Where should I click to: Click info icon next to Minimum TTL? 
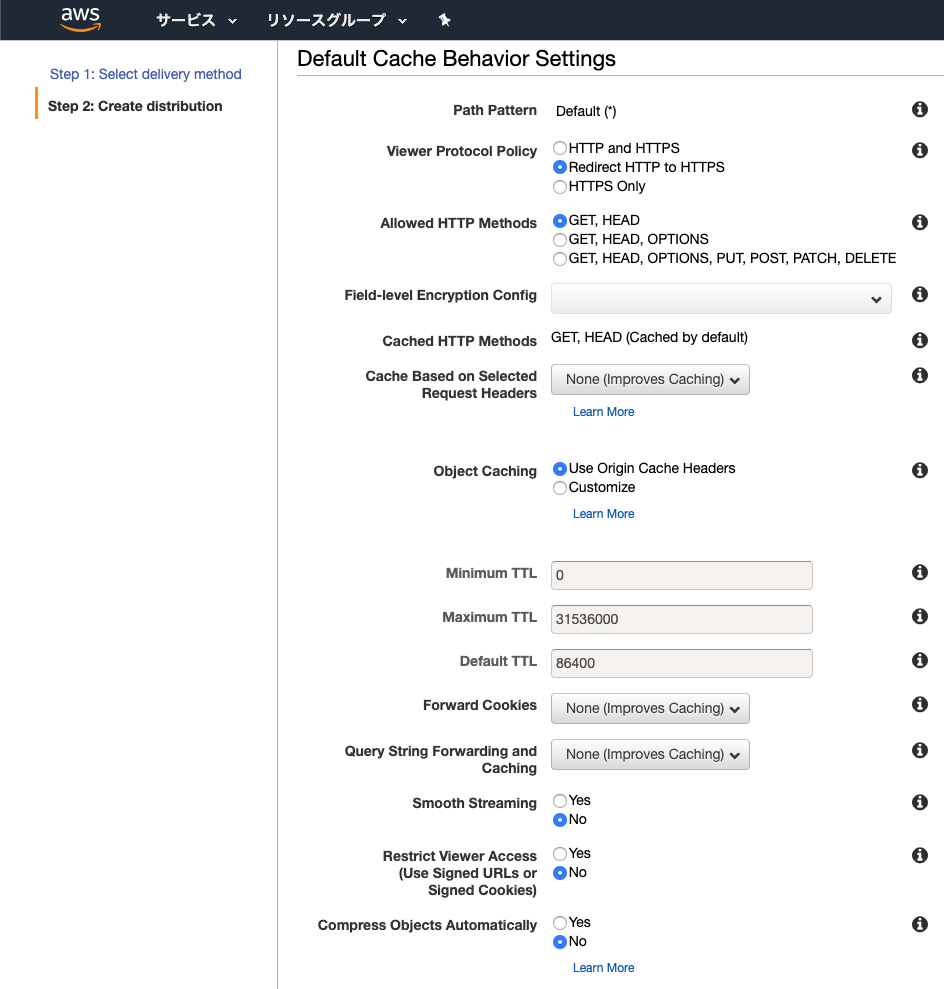(x=920, y=572)
